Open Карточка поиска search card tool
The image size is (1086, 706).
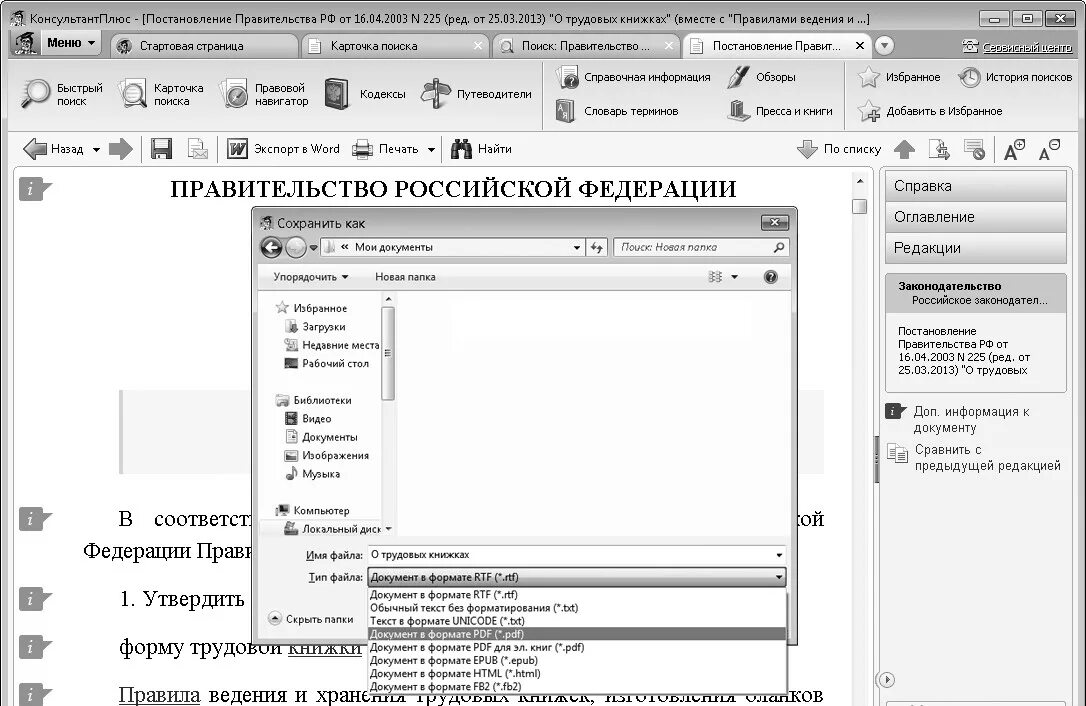pos(161,94)
